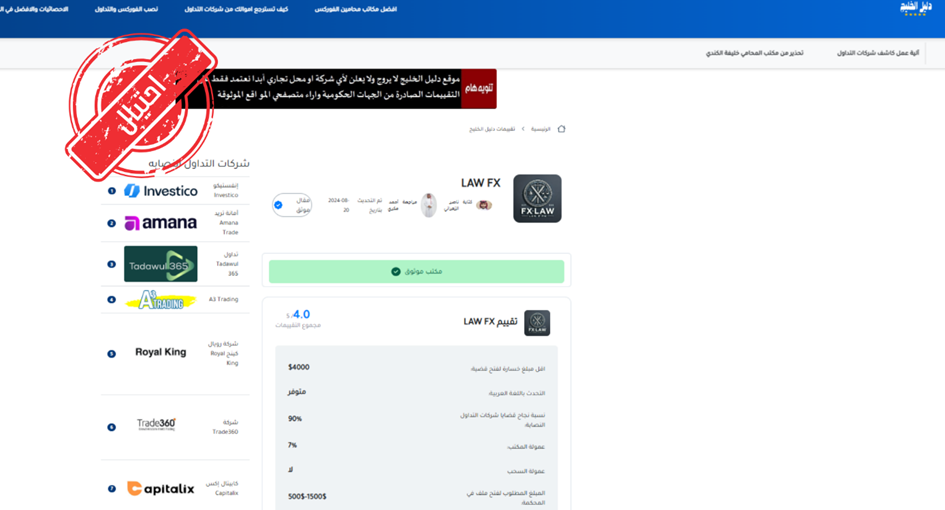The image size is (945, 510).
Task: Go to الرئيسية breadcrumb link
Action: coord(541,129)
